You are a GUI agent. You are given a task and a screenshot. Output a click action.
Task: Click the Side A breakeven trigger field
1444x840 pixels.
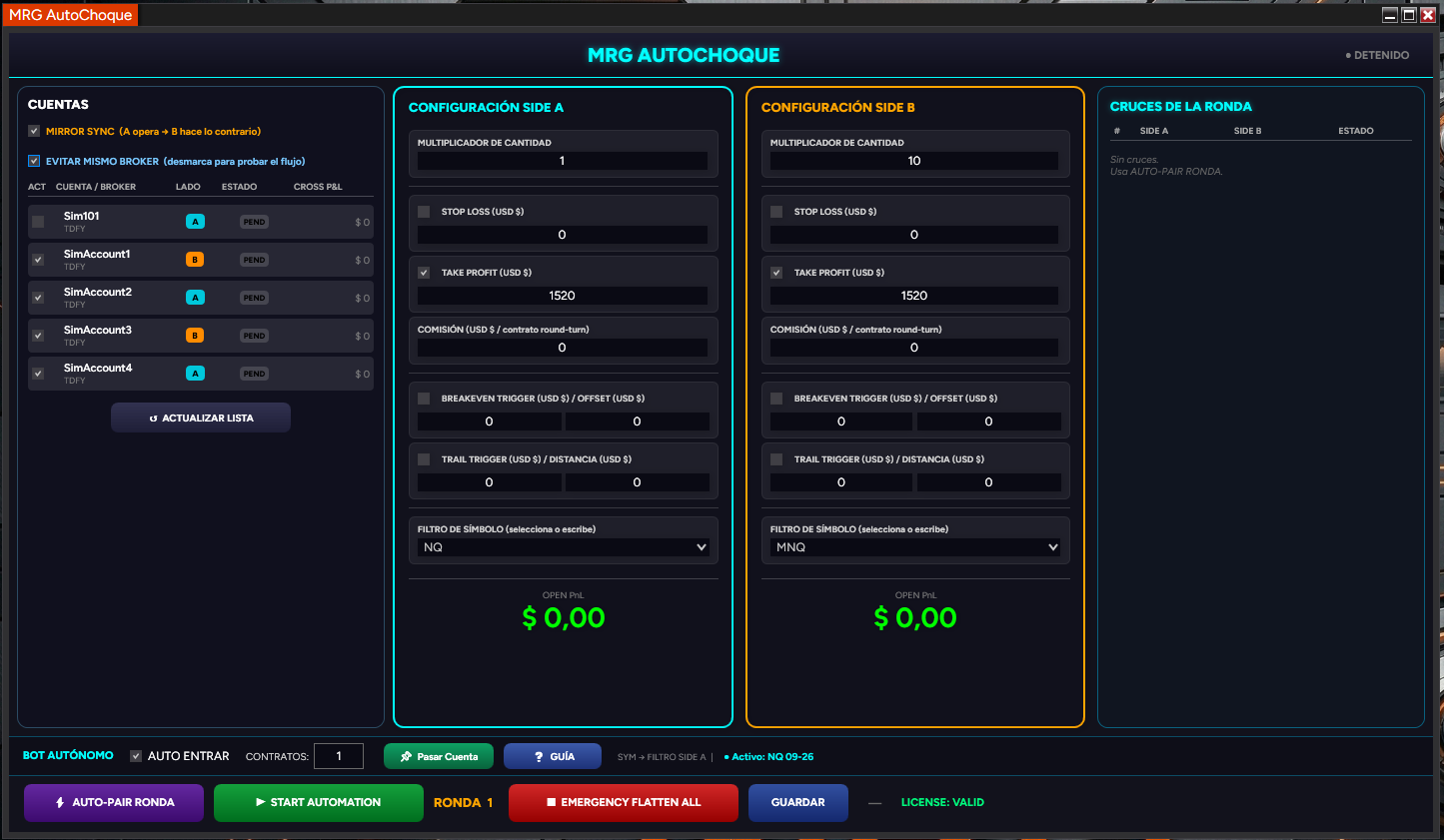click(x=490, y=421)
